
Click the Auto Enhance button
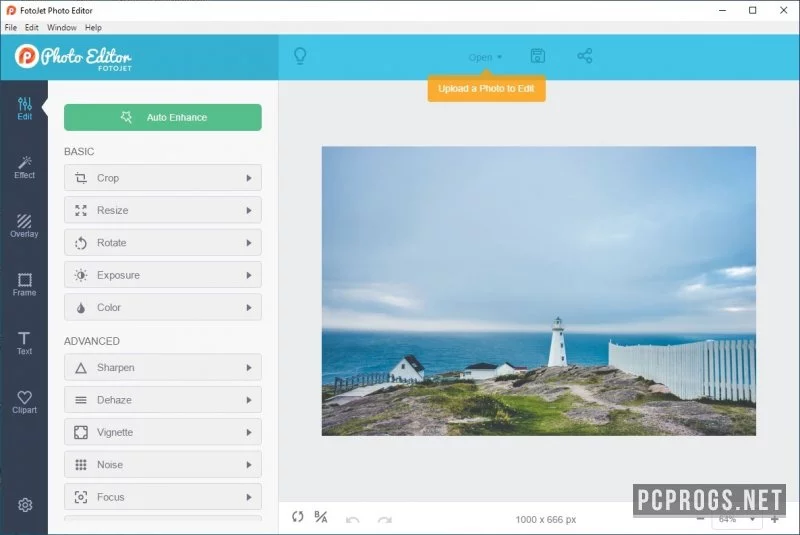click(163, 117)
